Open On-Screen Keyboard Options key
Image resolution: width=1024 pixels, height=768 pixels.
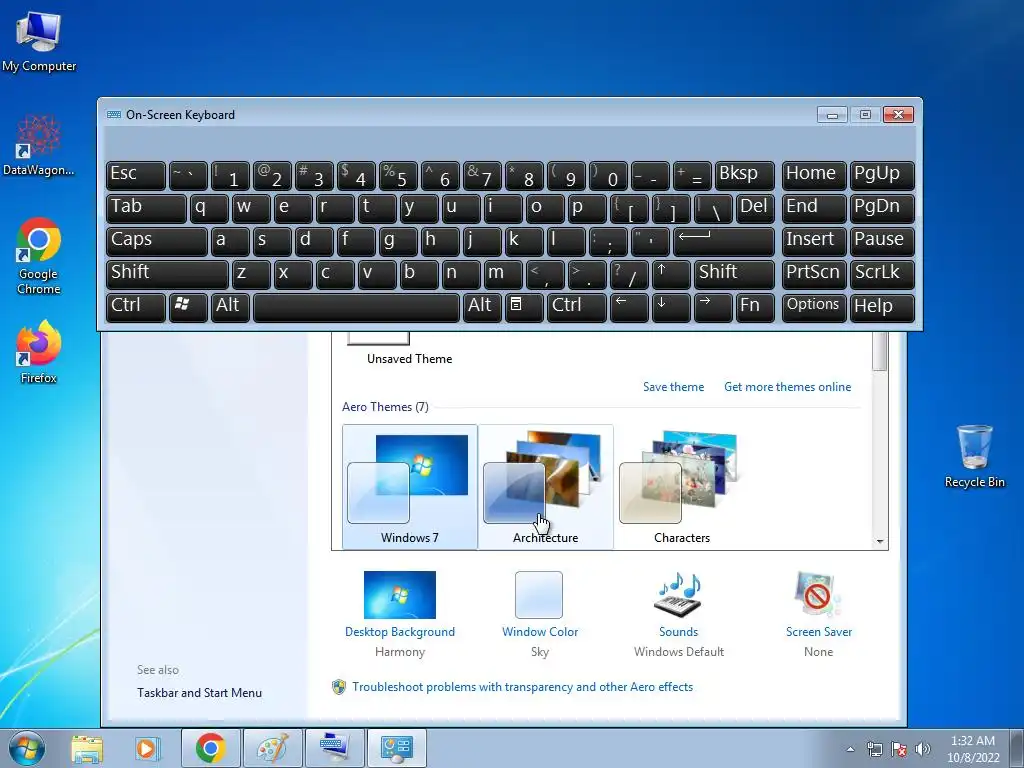tap(814, 307)
